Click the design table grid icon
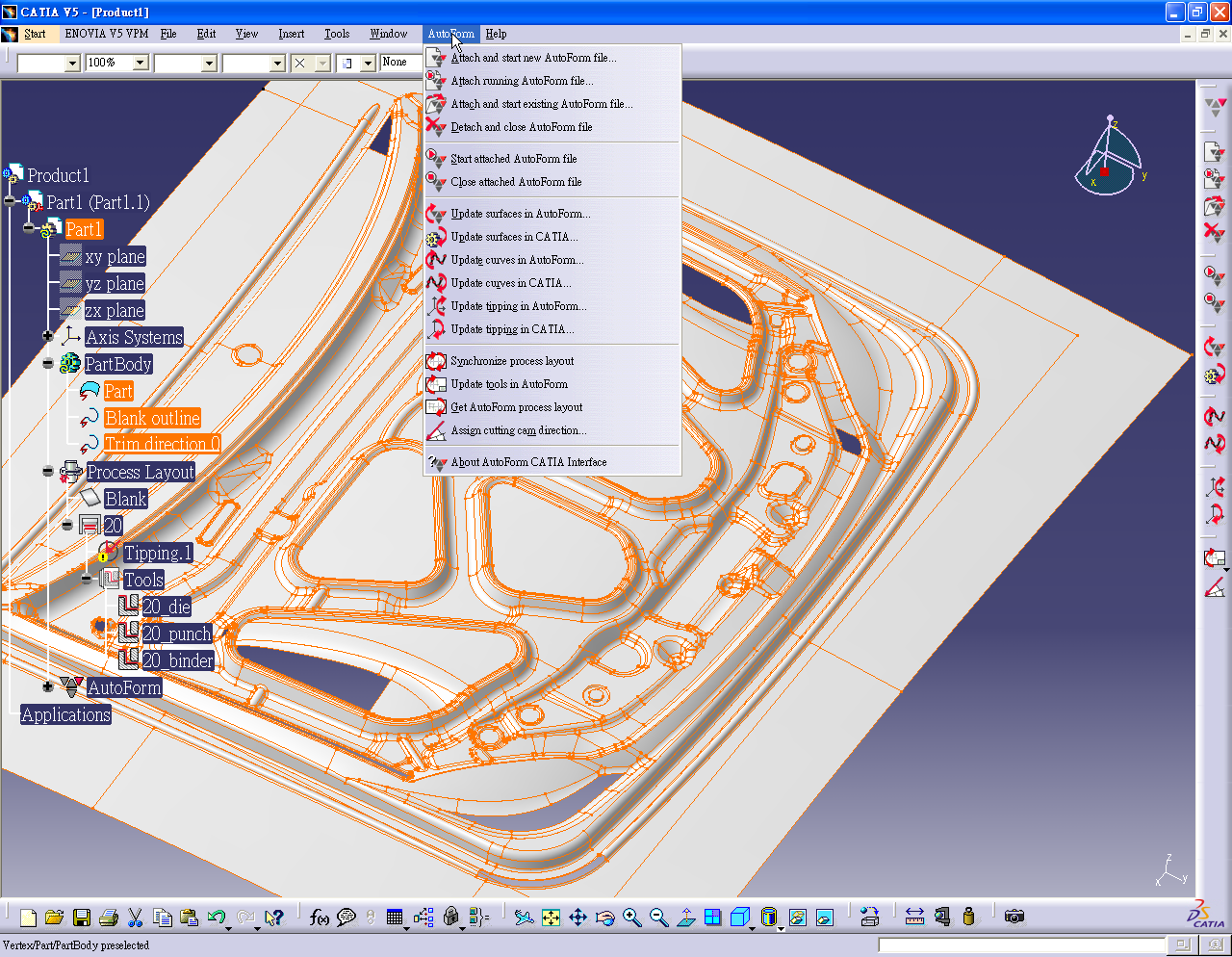 pyautogui.click(x=395, y=918)
